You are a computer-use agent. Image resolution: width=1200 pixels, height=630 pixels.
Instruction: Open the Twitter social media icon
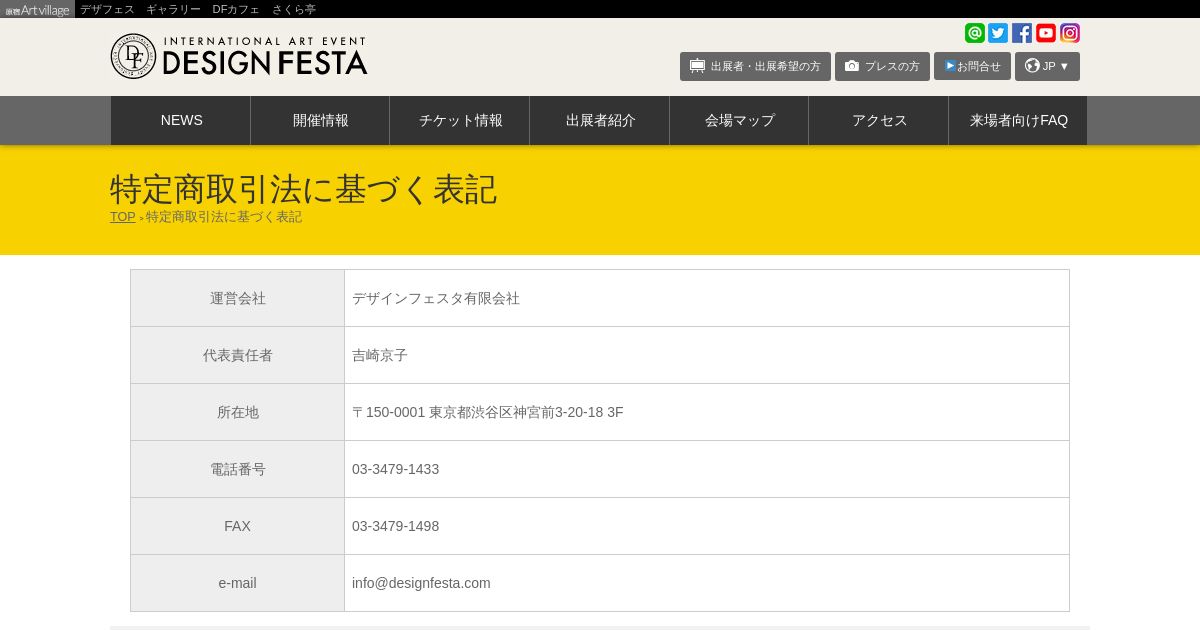coord(998,33)
